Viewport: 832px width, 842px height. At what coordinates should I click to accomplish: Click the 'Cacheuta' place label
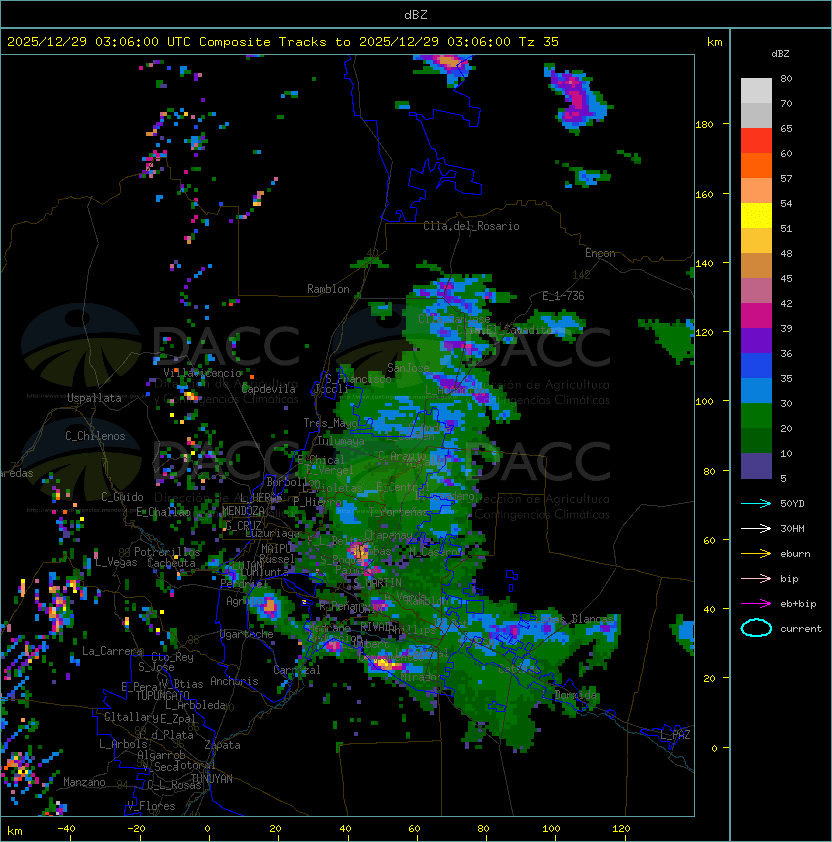[x=171, y=563]
